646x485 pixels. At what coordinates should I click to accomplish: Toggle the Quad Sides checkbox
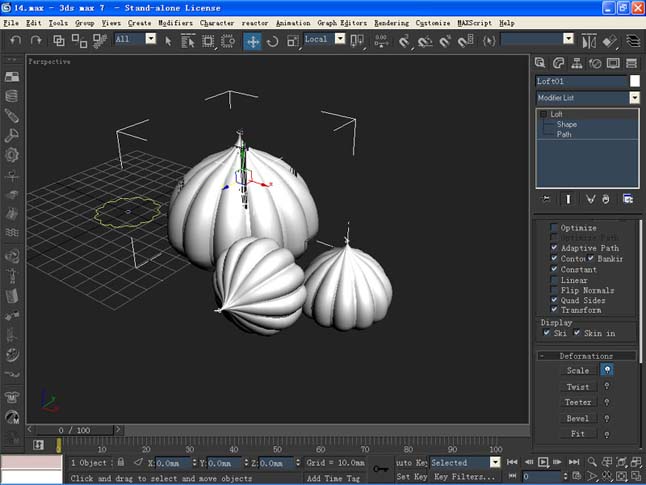(x=555, y=300)
